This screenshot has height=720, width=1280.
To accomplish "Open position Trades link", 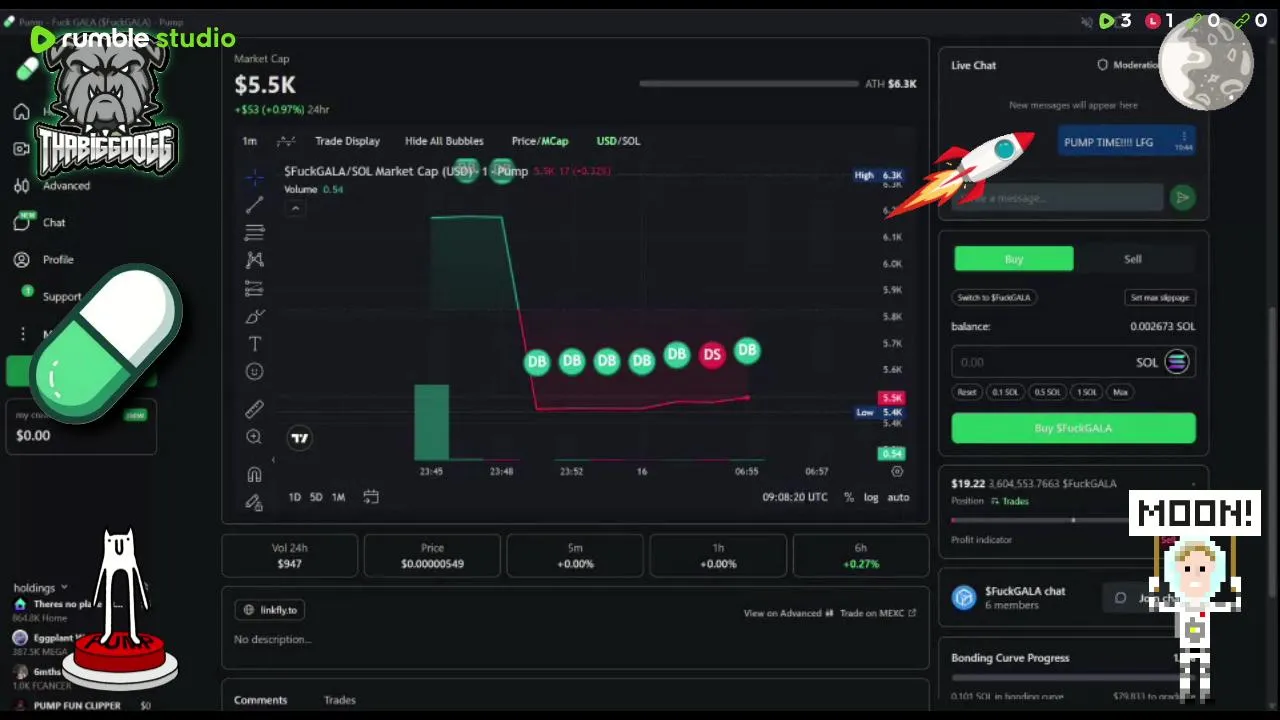I will (1010, 501).
